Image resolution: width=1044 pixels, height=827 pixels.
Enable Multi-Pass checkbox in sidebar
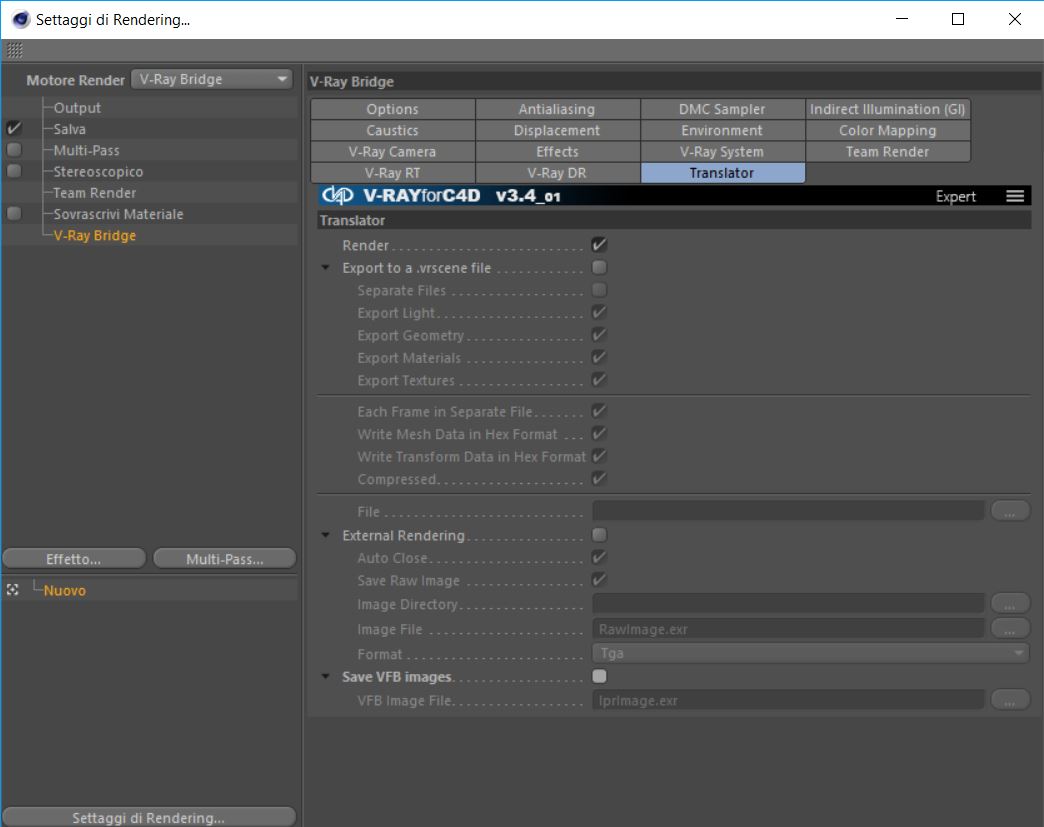pyautogui.click(x=14, y=150)
